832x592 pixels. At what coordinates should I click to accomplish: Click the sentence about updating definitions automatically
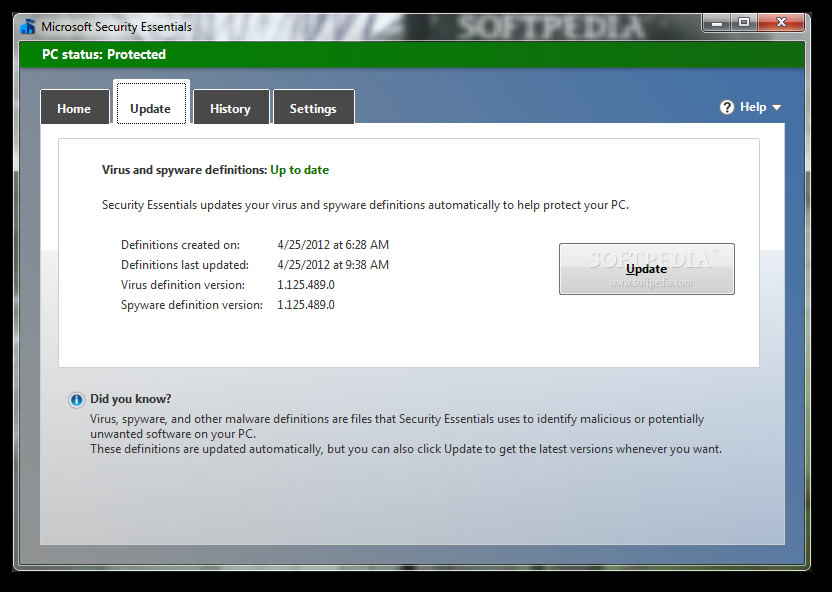[366, 205]
